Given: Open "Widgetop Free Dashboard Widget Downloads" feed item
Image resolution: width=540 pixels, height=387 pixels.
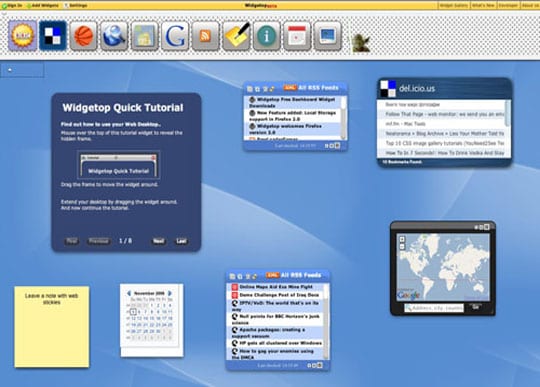Looking at the screenshot, I should (293, 102).
